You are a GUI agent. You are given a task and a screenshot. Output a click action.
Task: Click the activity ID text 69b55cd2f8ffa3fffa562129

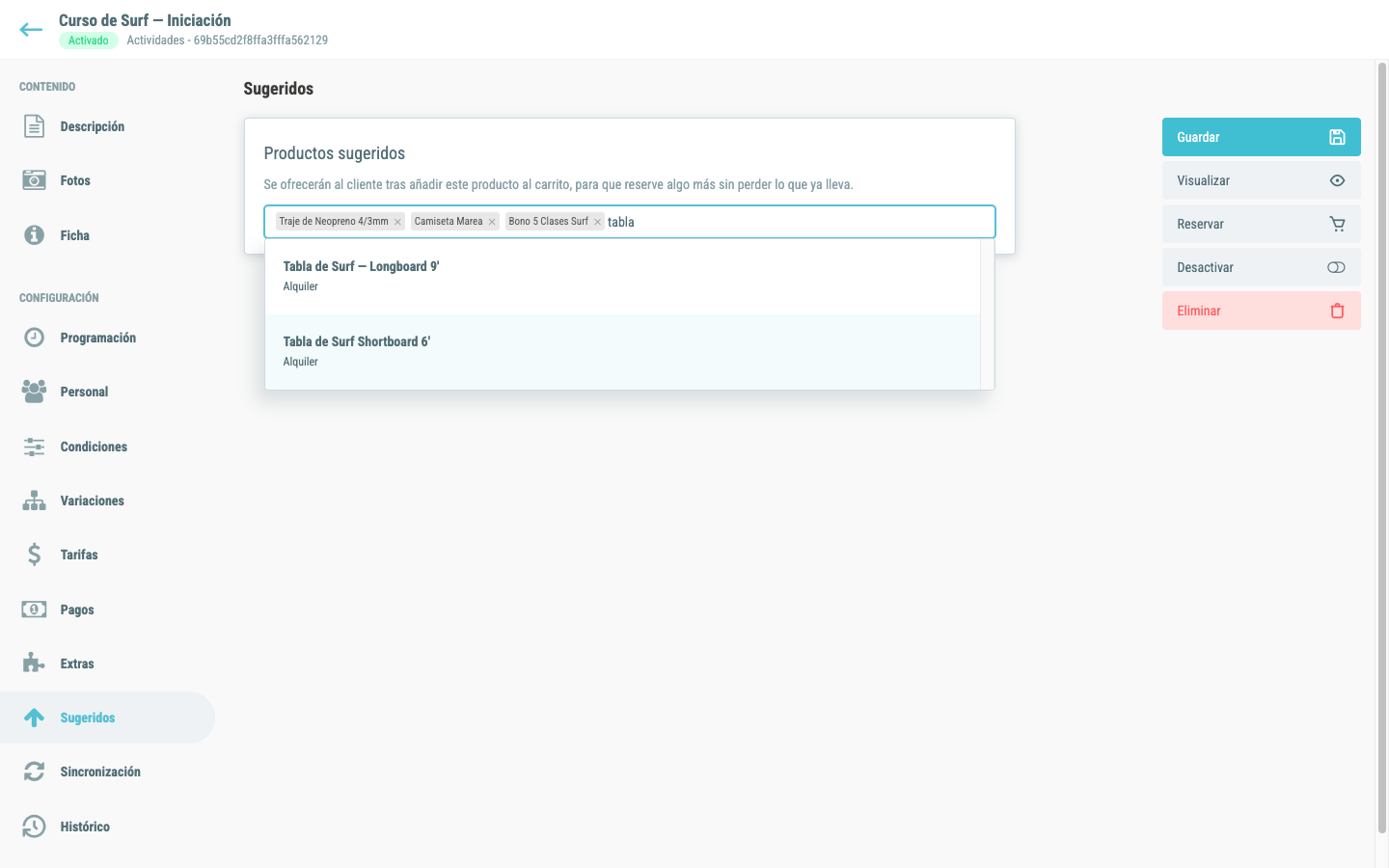point(260,41)
